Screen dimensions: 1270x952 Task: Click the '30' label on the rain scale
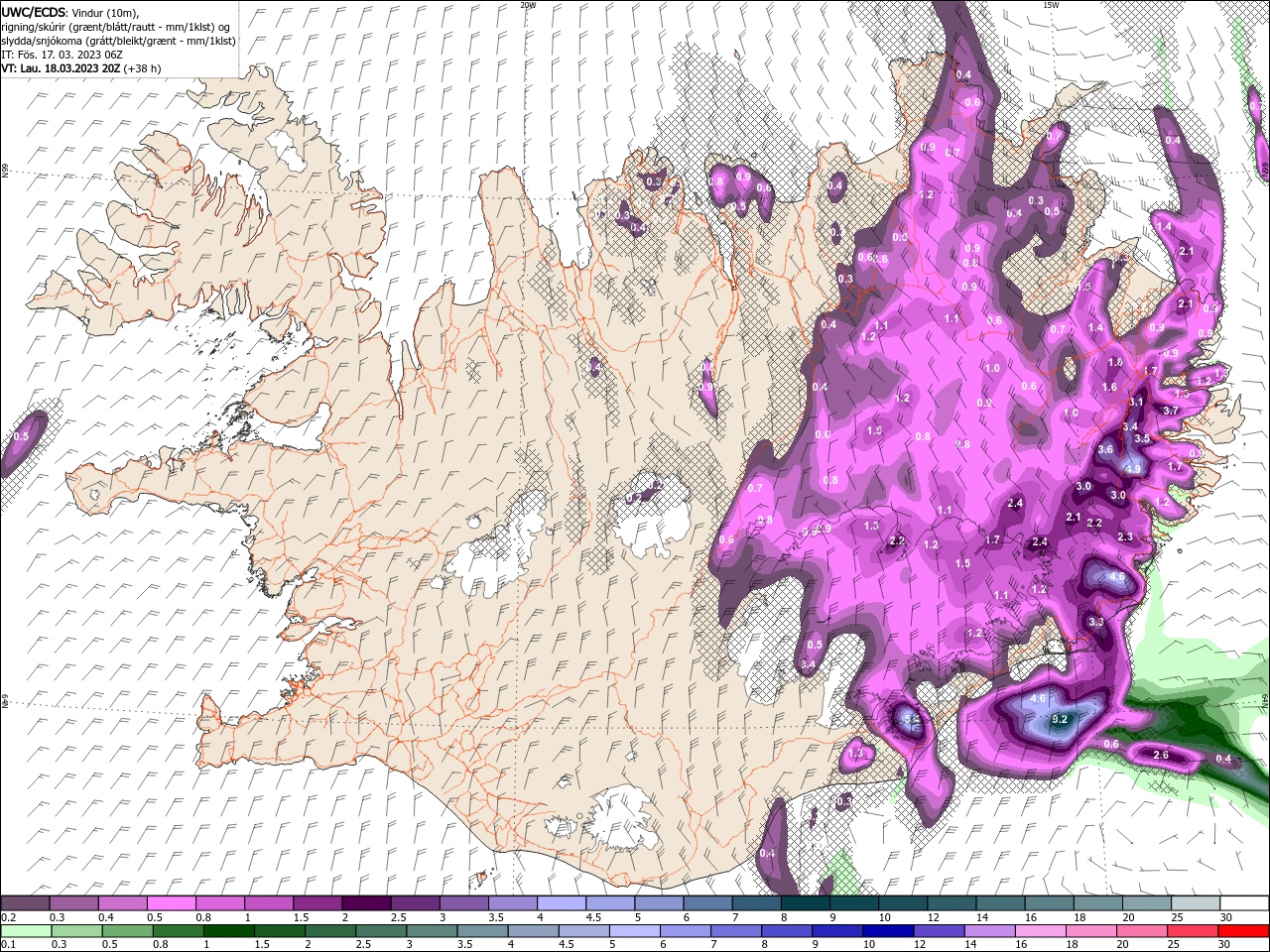tap(1224, 945)
